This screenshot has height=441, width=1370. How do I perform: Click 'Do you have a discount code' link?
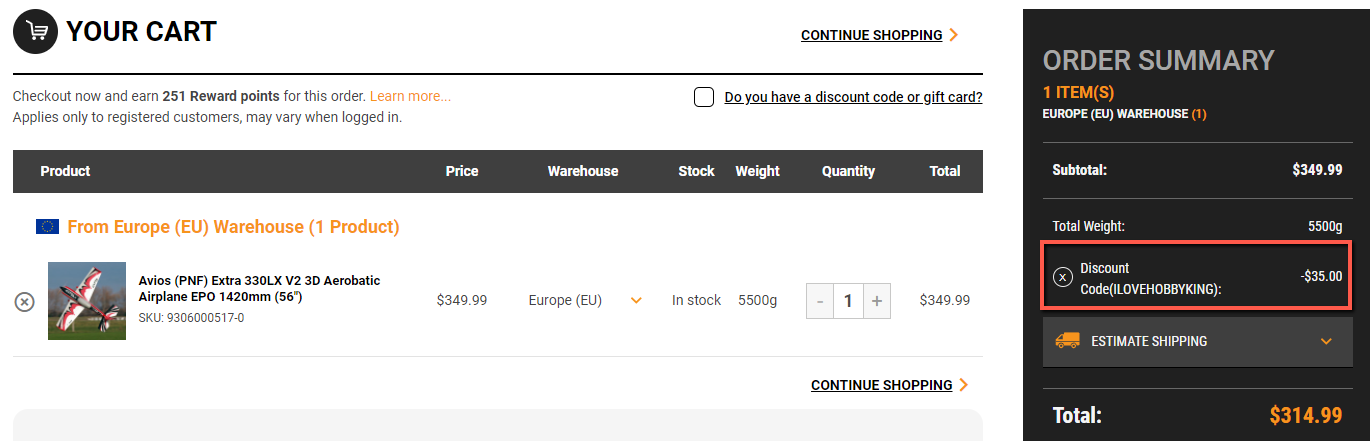(x=853, y=97)
